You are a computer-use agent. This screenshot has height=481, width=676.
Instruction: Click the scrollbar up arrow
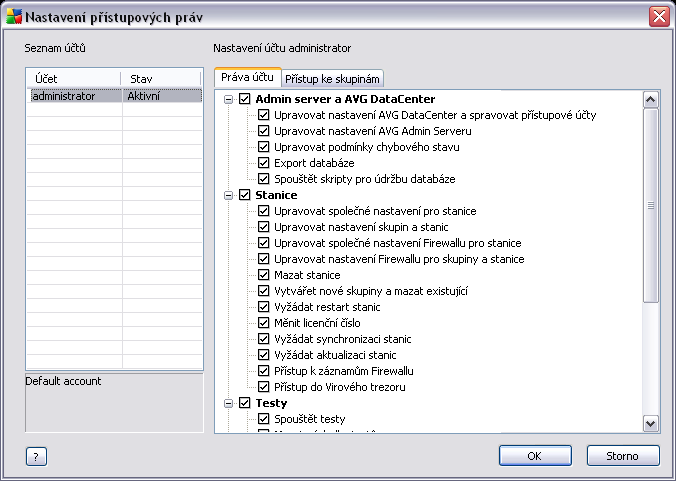click(650, 100)
